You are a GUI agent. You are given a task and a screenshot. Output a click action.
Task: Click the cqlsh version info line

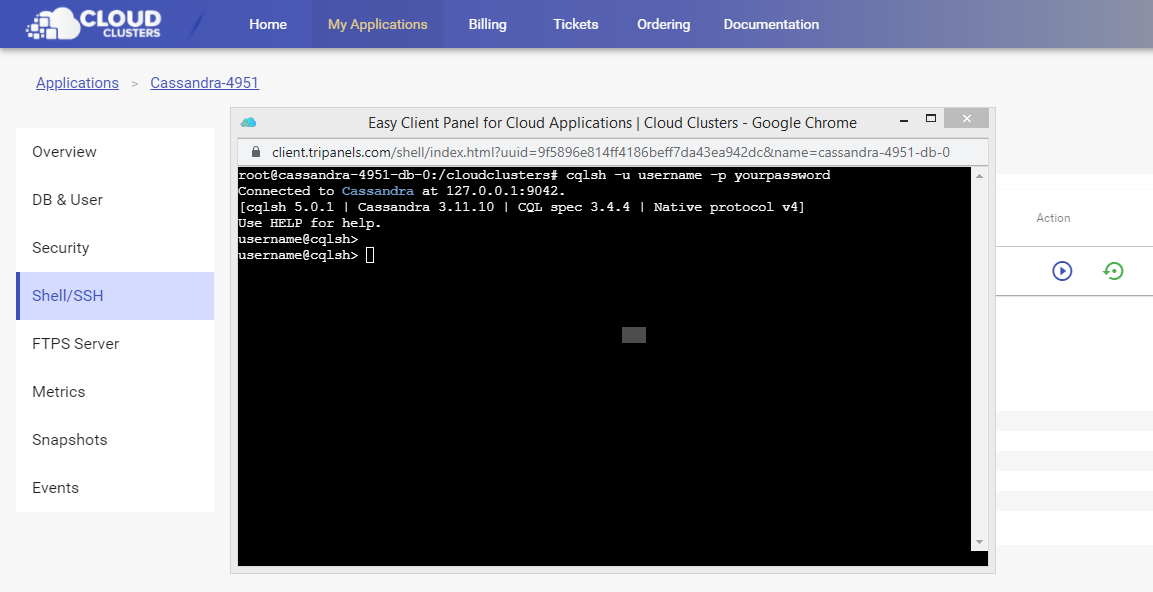click(x=521, y=207)
